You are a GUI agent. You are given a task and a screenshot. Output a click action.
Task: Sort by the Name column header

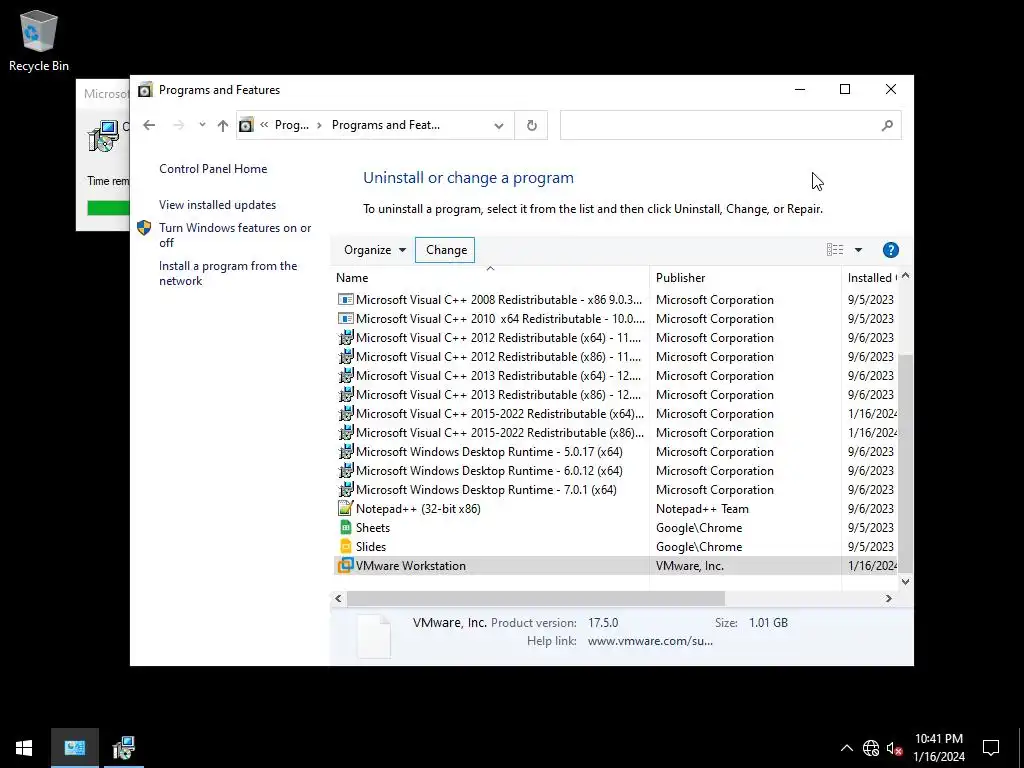tap(490, 278)
